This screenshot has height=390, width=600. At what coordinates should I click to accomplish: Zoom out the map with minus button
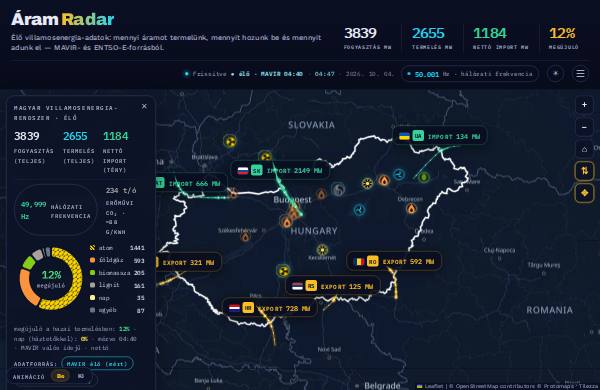pyautogui.click(x=584, y=127)
